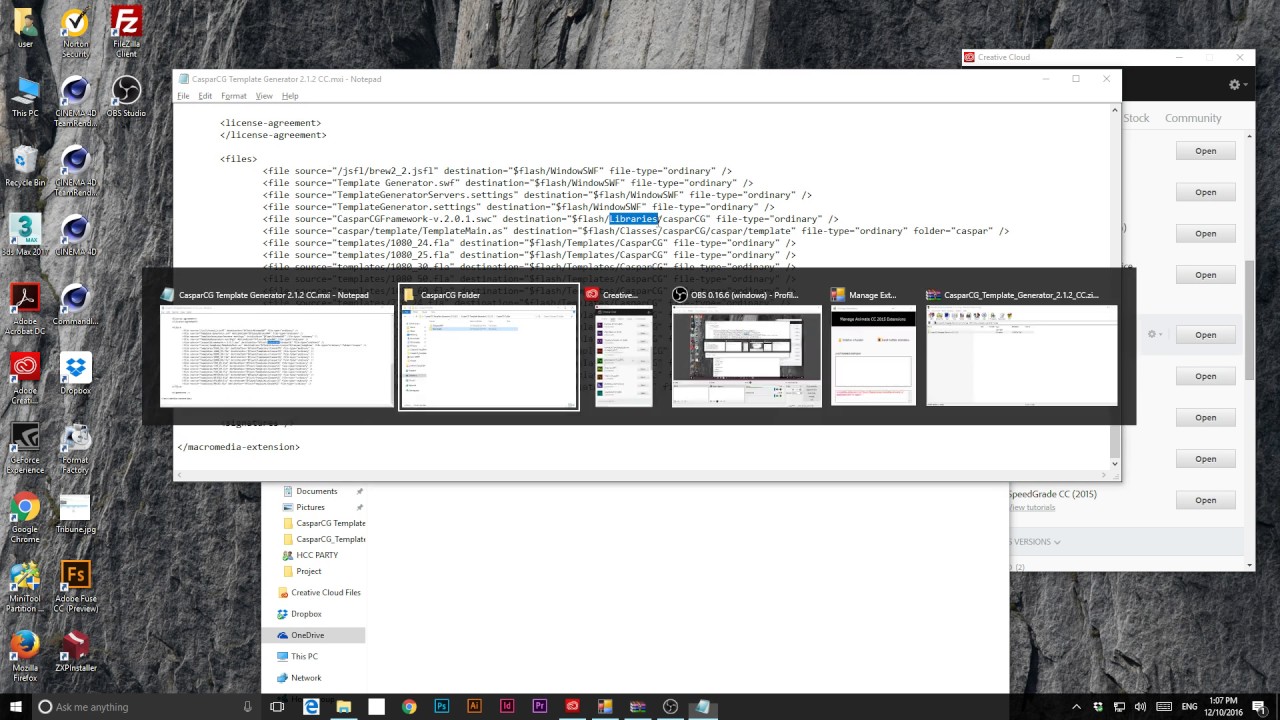Switch to the OBS 0.16.6 window thumbnail
This screenshot has height=720, width=1280.
pos(747,346)
